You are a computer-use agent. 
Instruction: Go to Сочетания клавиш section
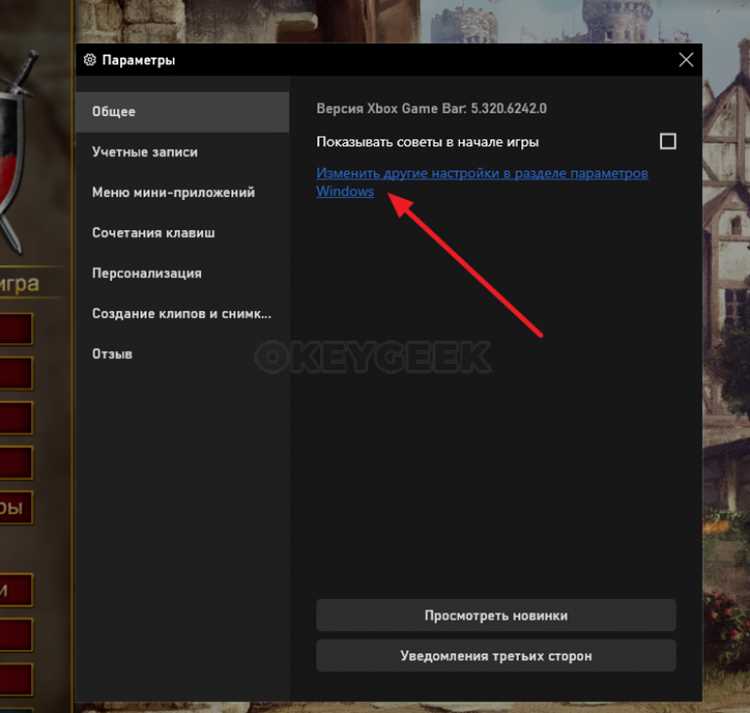[183, 233]
